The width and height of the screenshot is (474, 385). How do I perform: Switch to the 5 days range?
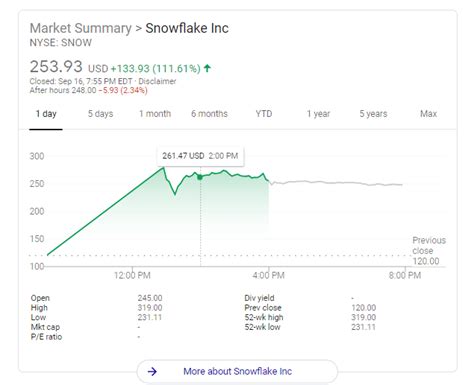tap(100, 114)
